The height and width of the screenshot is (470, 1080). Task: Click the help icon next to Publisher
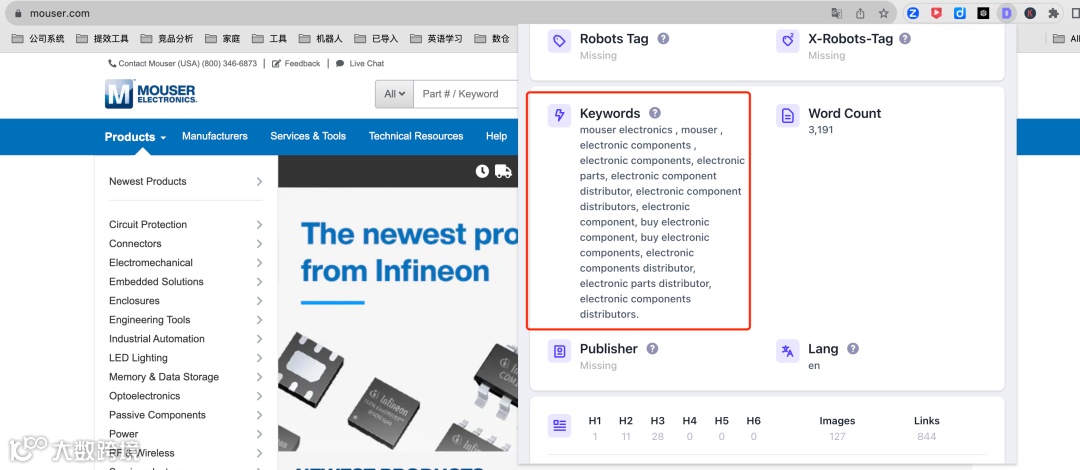coord(652,349)
